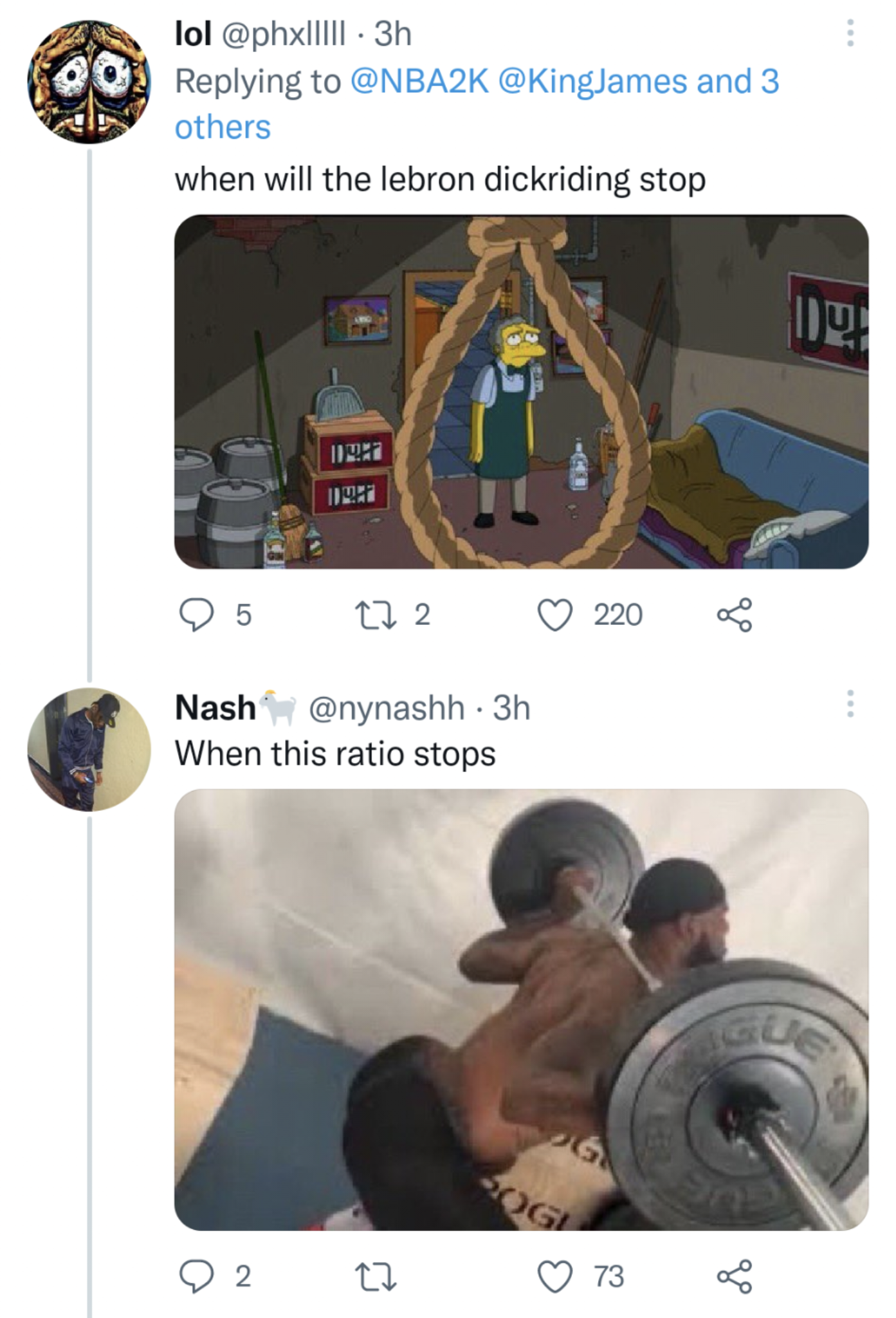Show the 3 others being replied to
896x1318 pixels.
click(738, 82)
